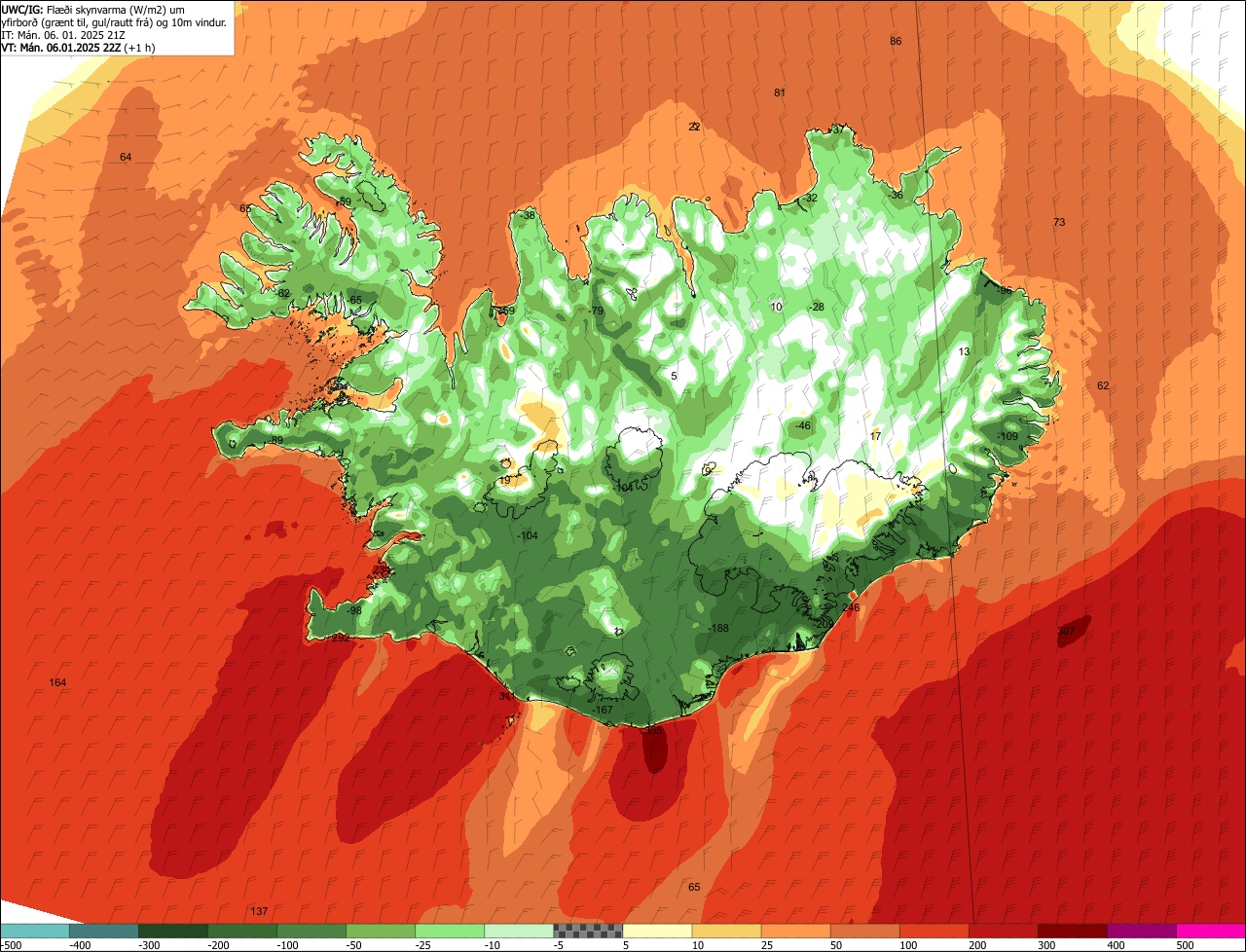Click the '-50' label on the colour scale
Image resolution: width=1246 pixels, height=952 pixels.
click(354, 944)
